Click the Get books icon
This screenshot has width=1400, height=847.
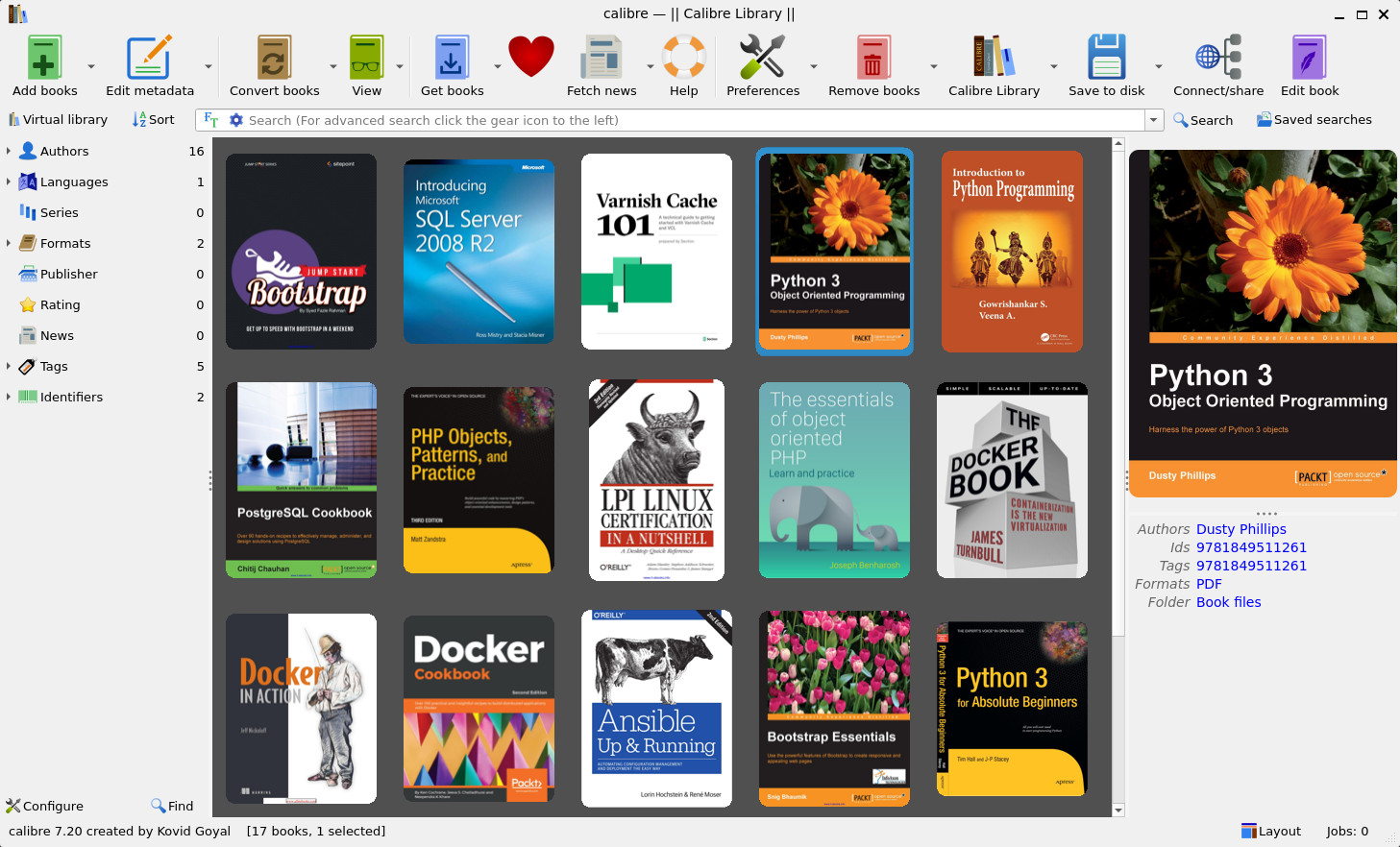(x=452, y=58)
